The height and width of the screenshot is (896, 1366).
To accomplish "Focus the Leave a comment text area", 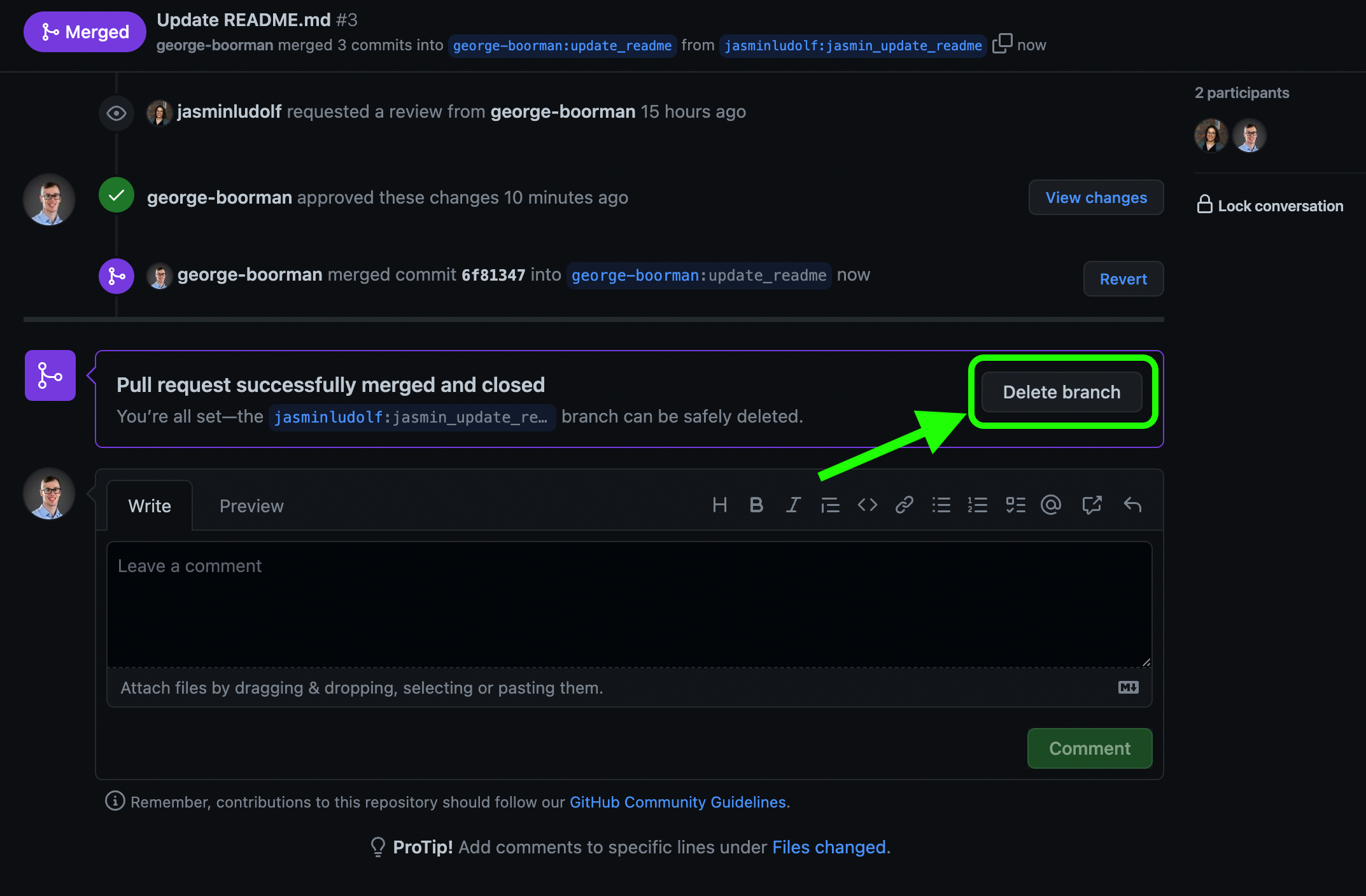I will pos(629,605).
